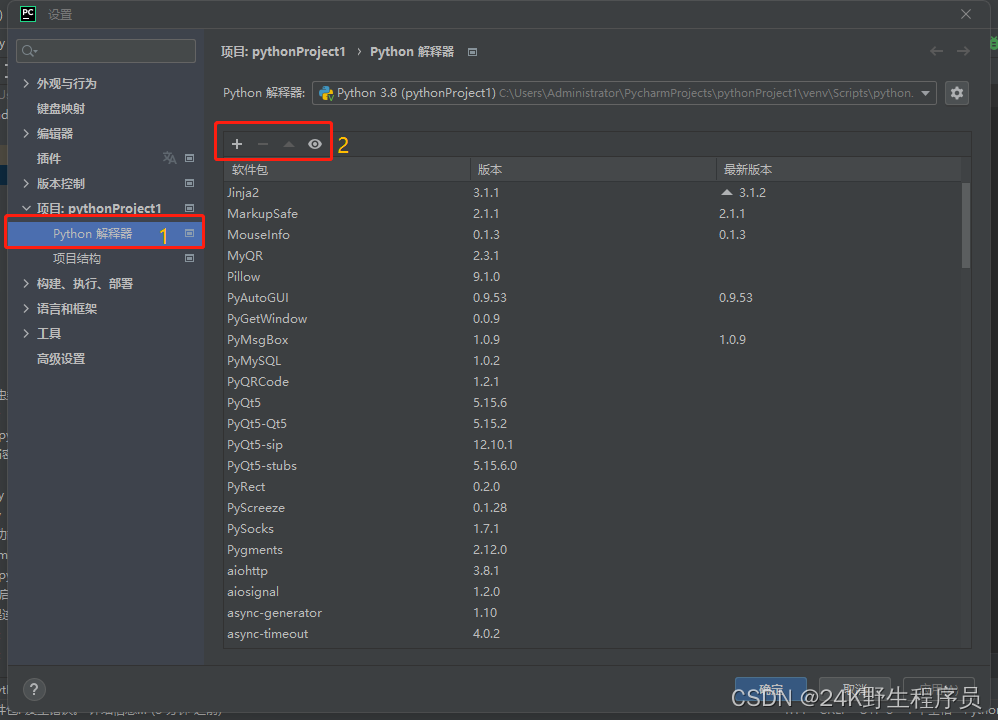998x720 pixels.
Task: Open 键盘映射 settings page
Action: pyautogui.click(x=61, y=108)
